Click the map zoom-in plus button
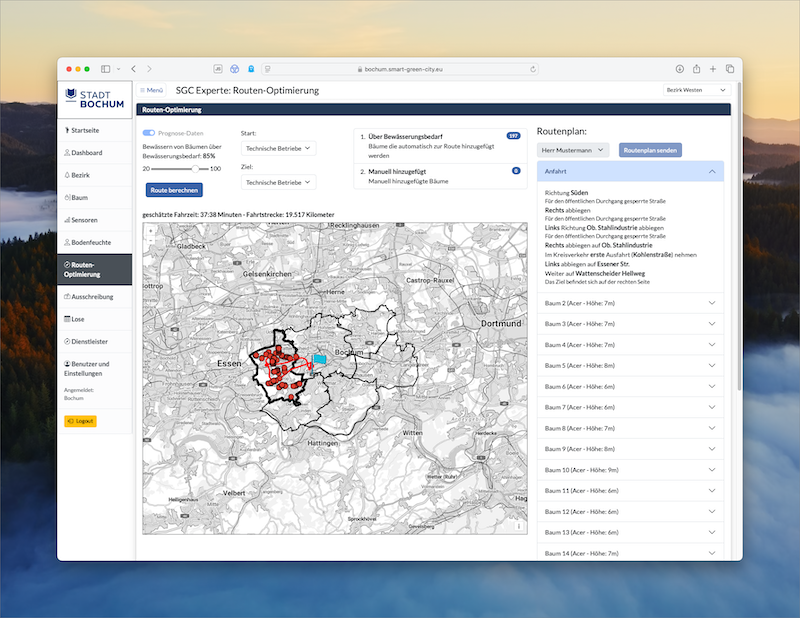This screenshot has width=800, height=618. point(150,230)
